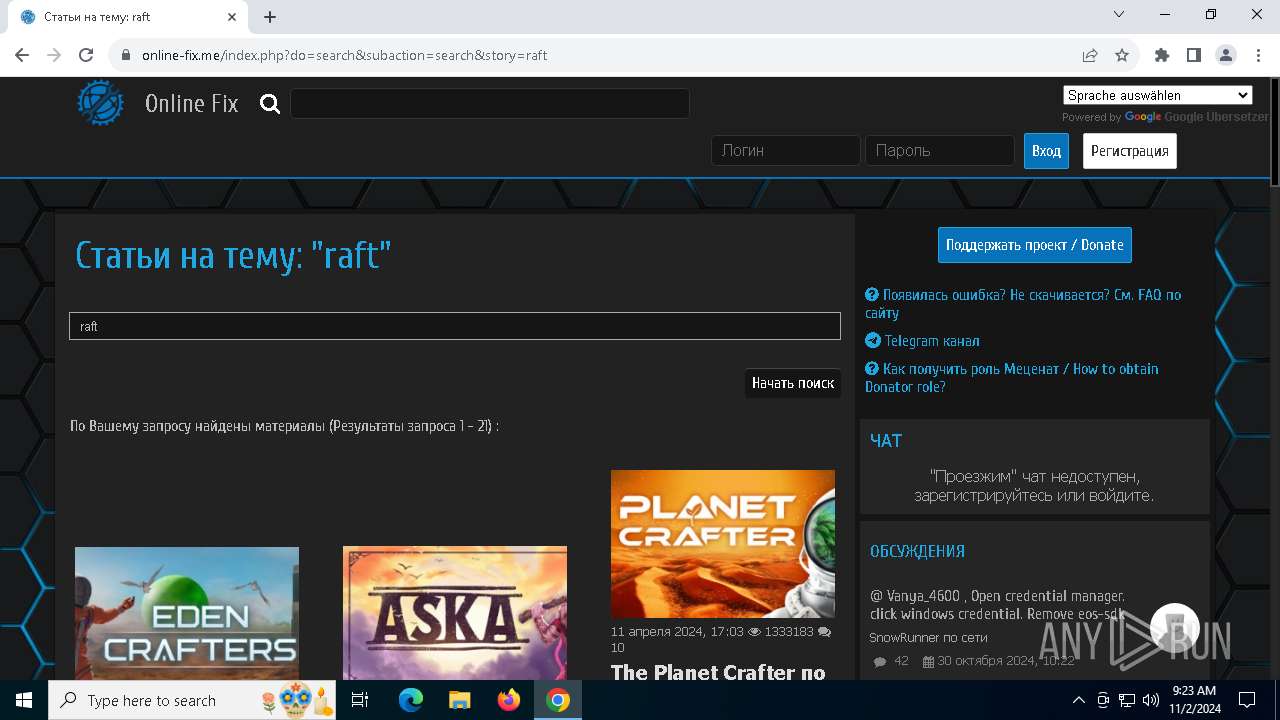Open 'The Planet Crafter по' article title

(718, 672)
